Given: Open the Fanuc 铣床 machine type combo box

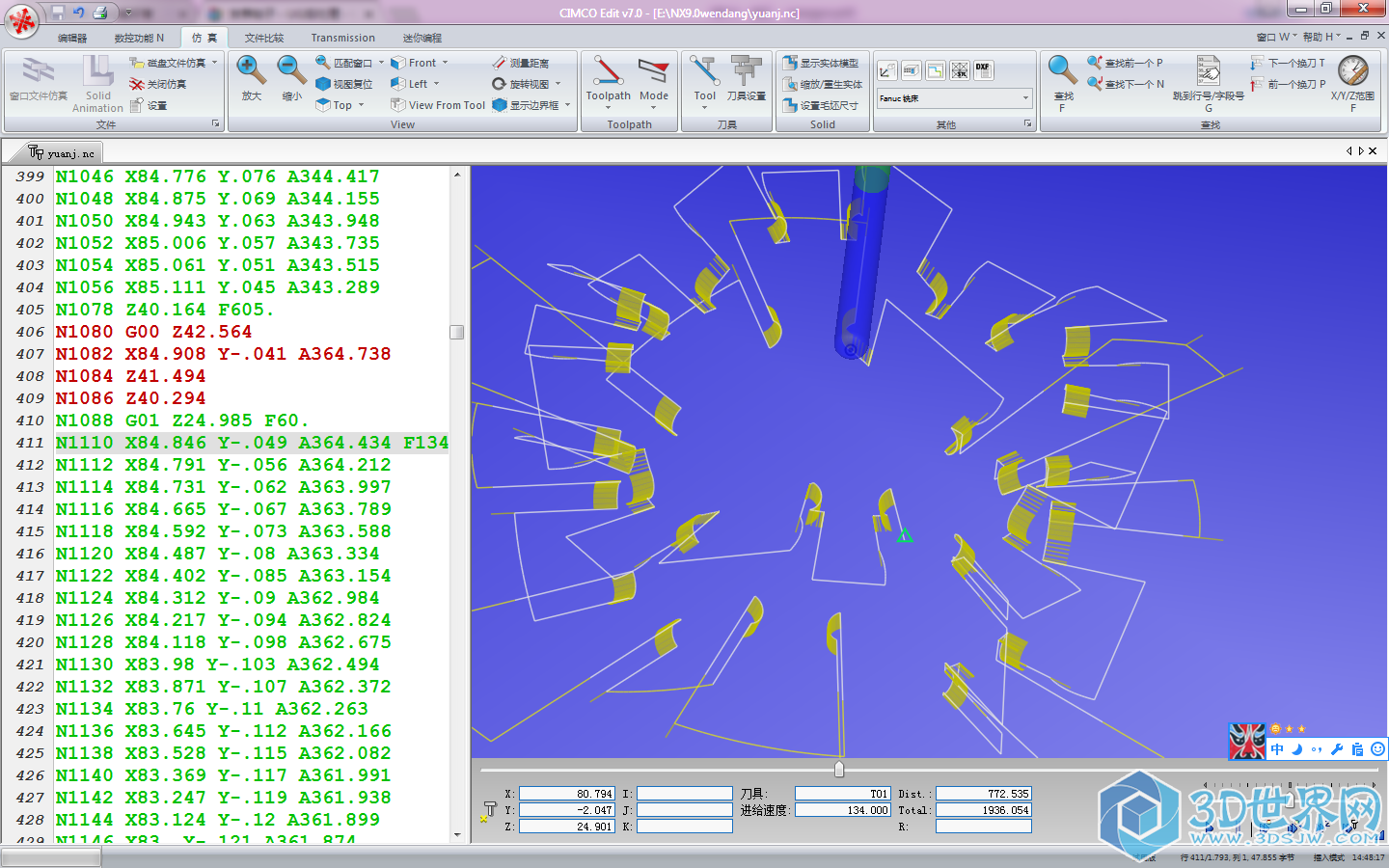Looking at the screenshot, I should (x=954, y=98).
